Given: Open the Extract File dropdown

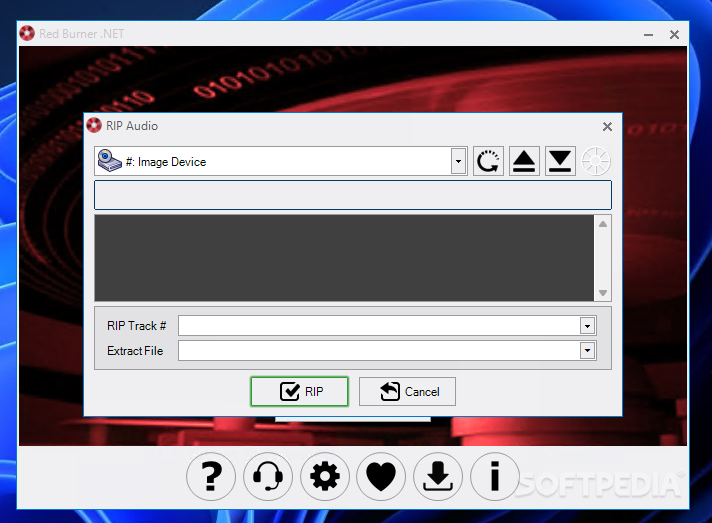Looking at the screenshot, I should [587, 350].
